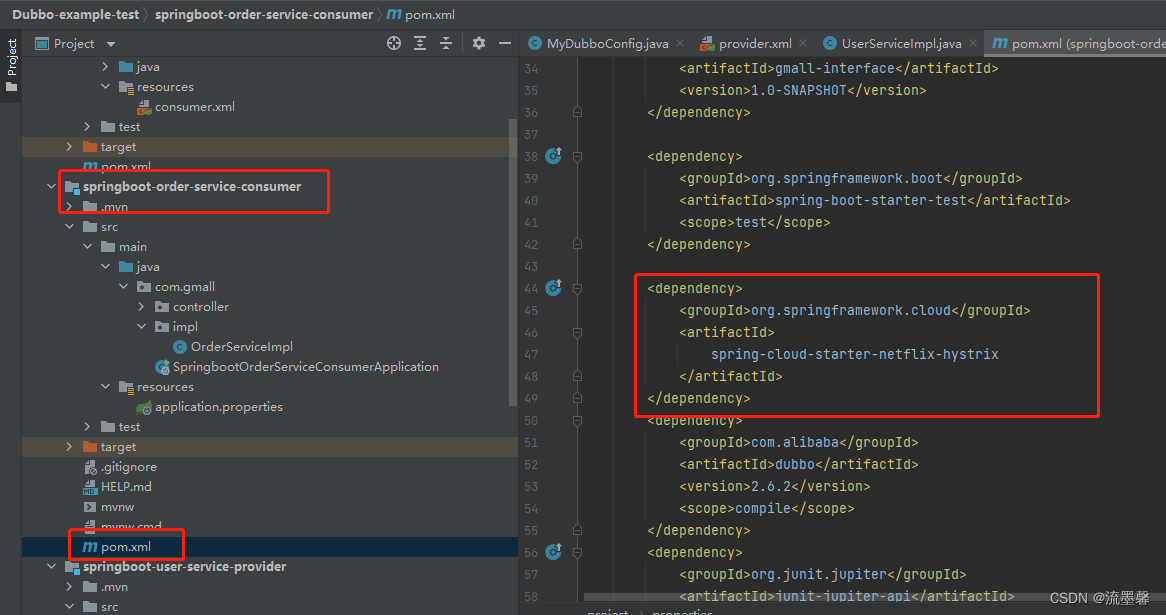Screen dimensions: 1166x615
Task: Select controller package folder
Action: 201,306
